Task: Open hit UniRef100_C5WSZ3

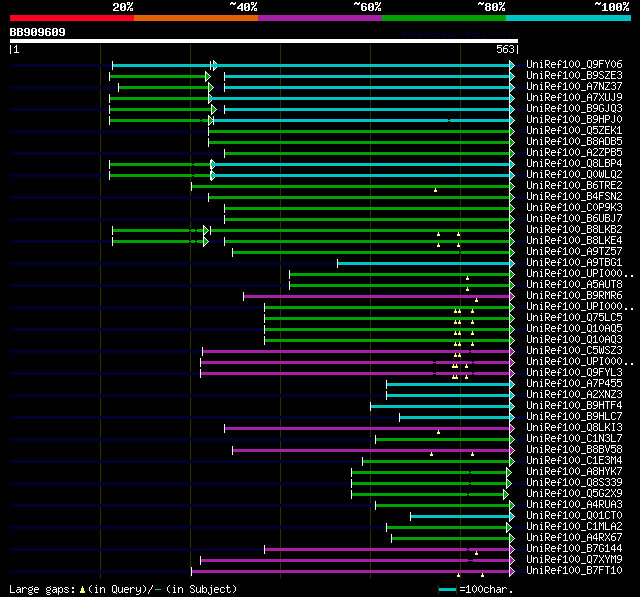Action: pyautogui.click(x=574, y=351)
